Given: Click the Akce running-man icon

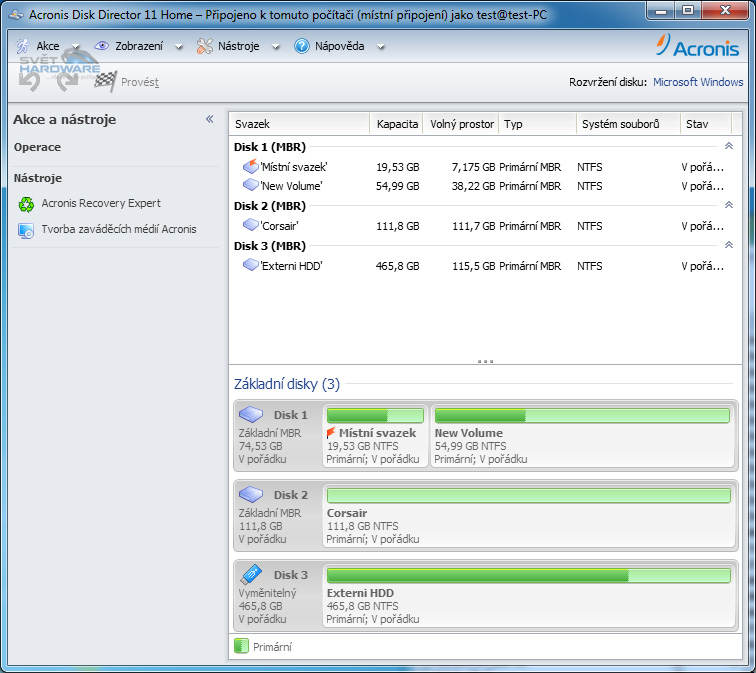Looking at the screenshot, I should point(23,46).
